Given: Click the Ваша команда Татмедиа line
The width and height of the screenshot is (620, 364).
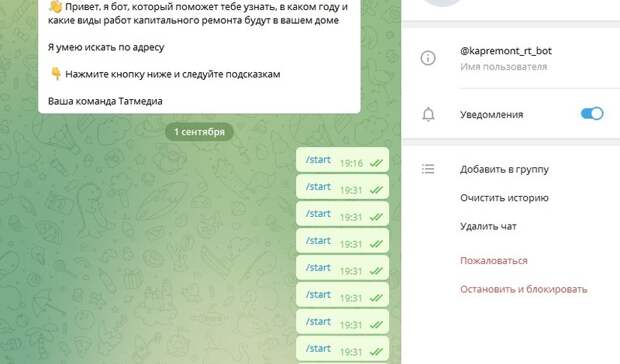Looking at the screenshot, I should tap(105, 101).
